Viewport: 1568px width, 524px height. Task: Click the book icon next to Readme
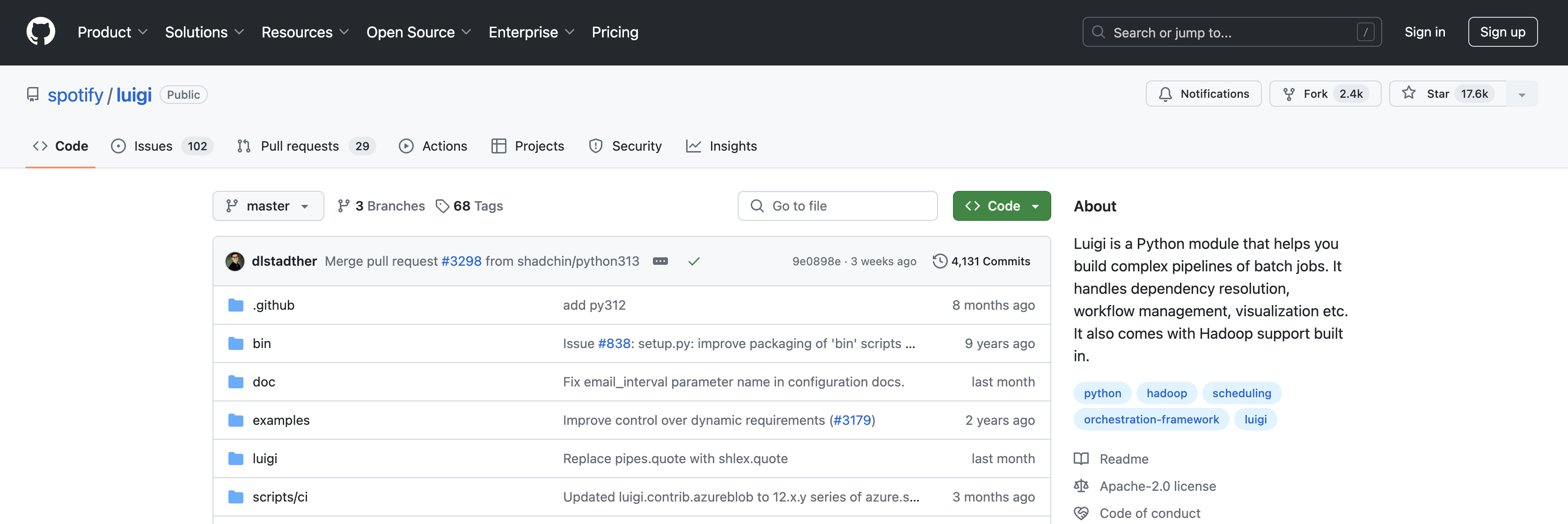coord(1081,459)
